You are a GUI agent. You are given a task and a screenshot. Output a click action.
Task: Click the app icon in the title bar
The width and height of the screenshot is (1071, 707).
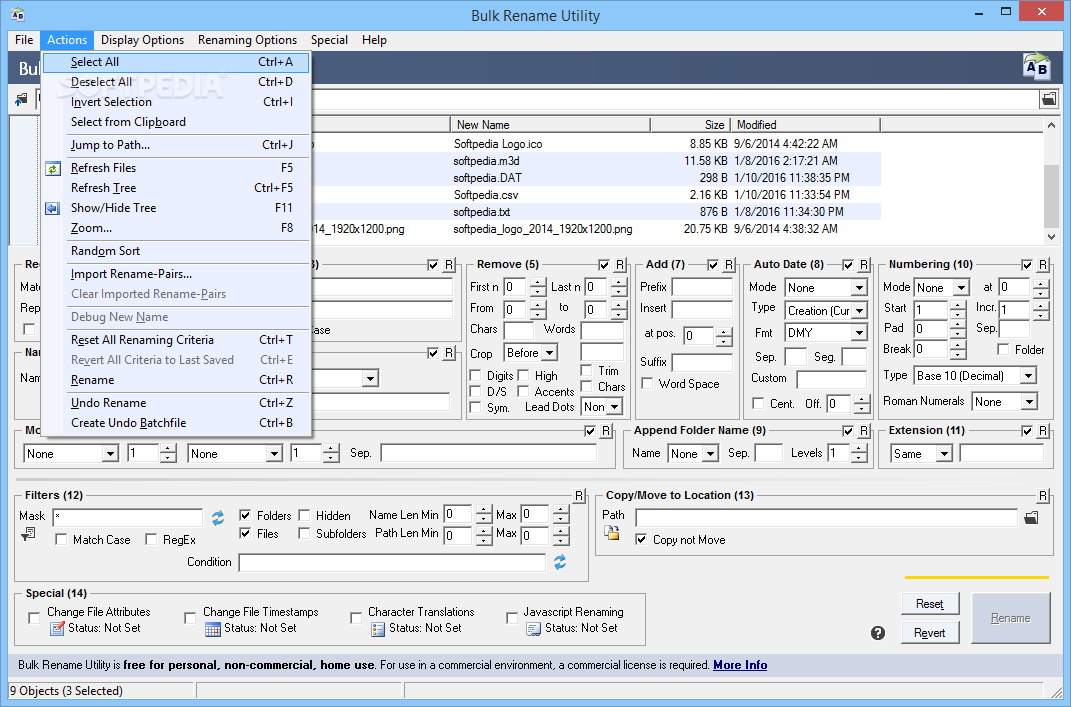coord(18,14)
